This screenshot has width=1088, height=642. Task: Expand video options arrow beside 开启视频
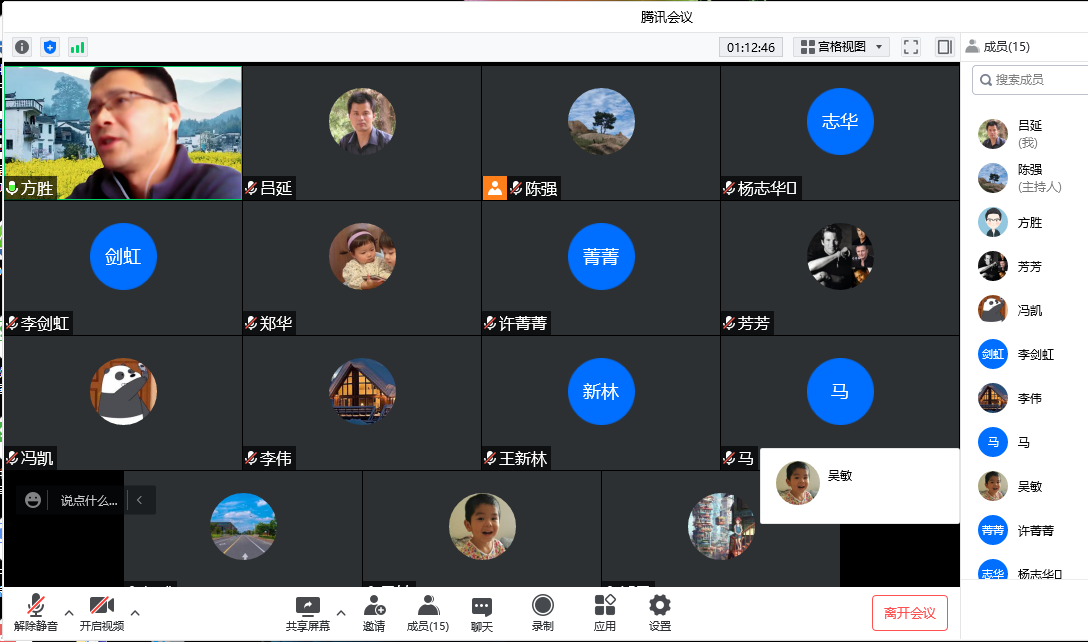[x=135, y=612]
